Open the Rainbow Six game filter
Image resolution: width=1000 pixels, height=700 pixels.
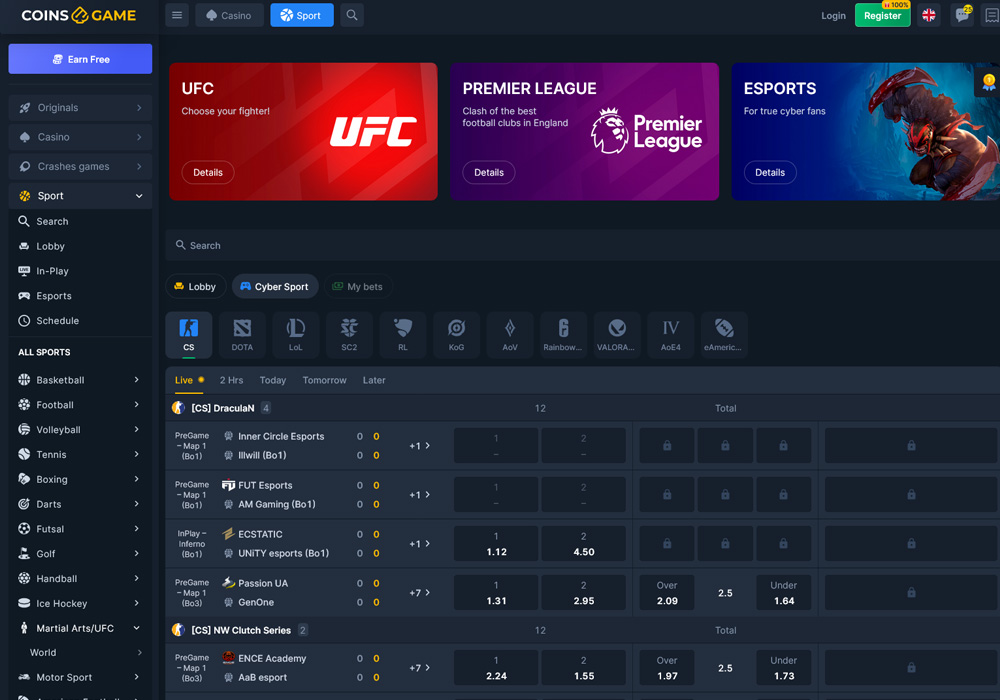(x=563, y=334)
